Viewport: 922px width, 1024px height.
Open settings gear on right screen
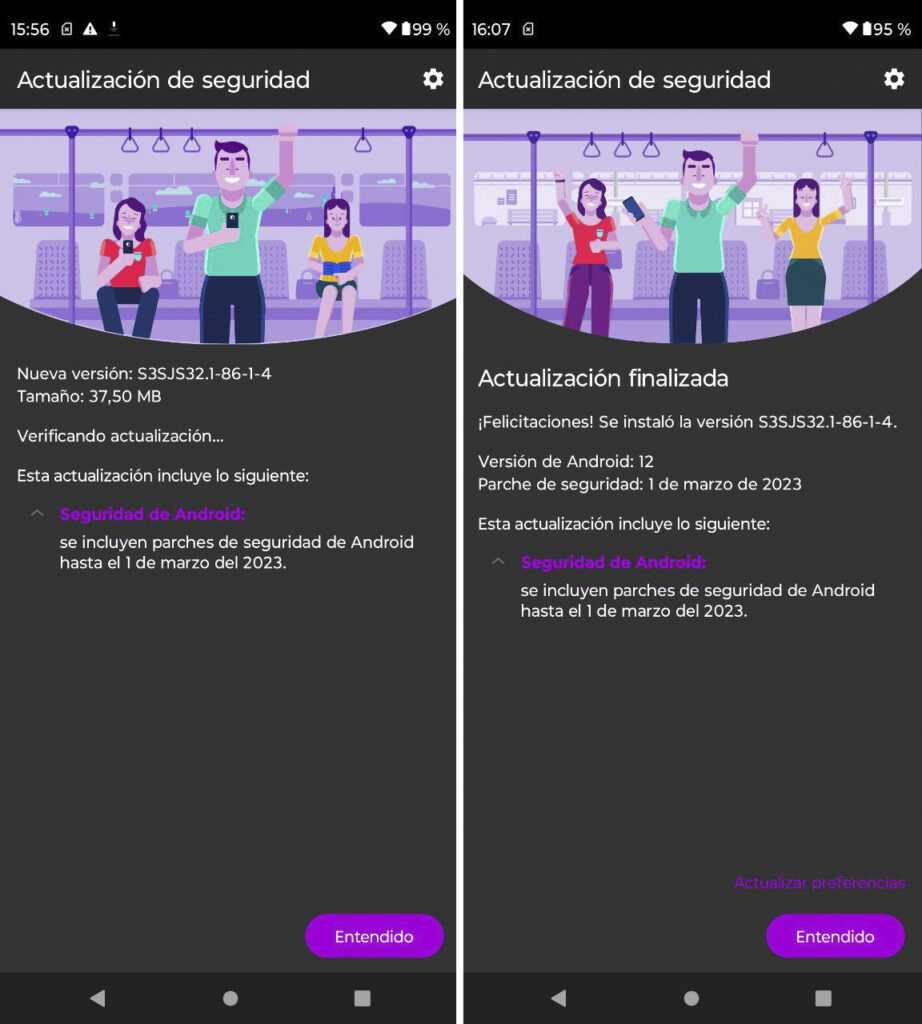pos(894,80)
